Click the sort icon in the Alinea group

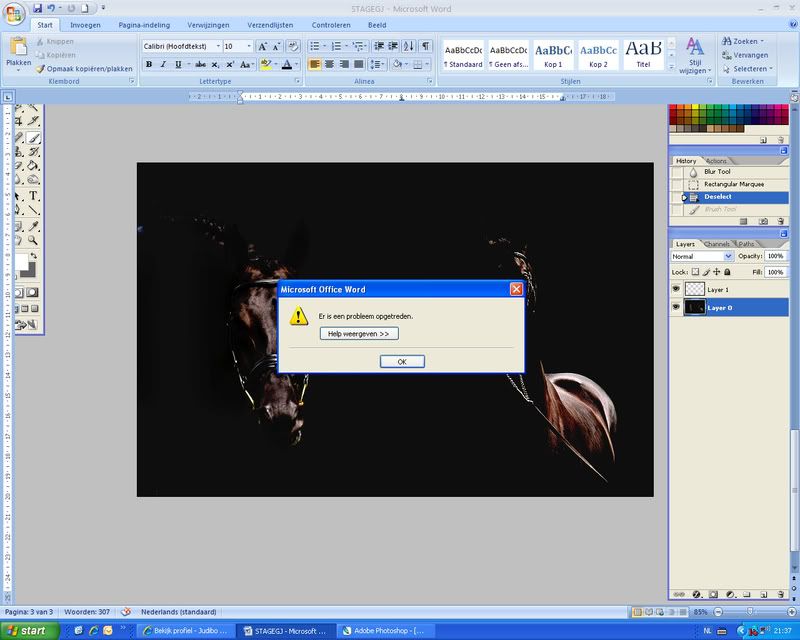click(x=409, y=46)
